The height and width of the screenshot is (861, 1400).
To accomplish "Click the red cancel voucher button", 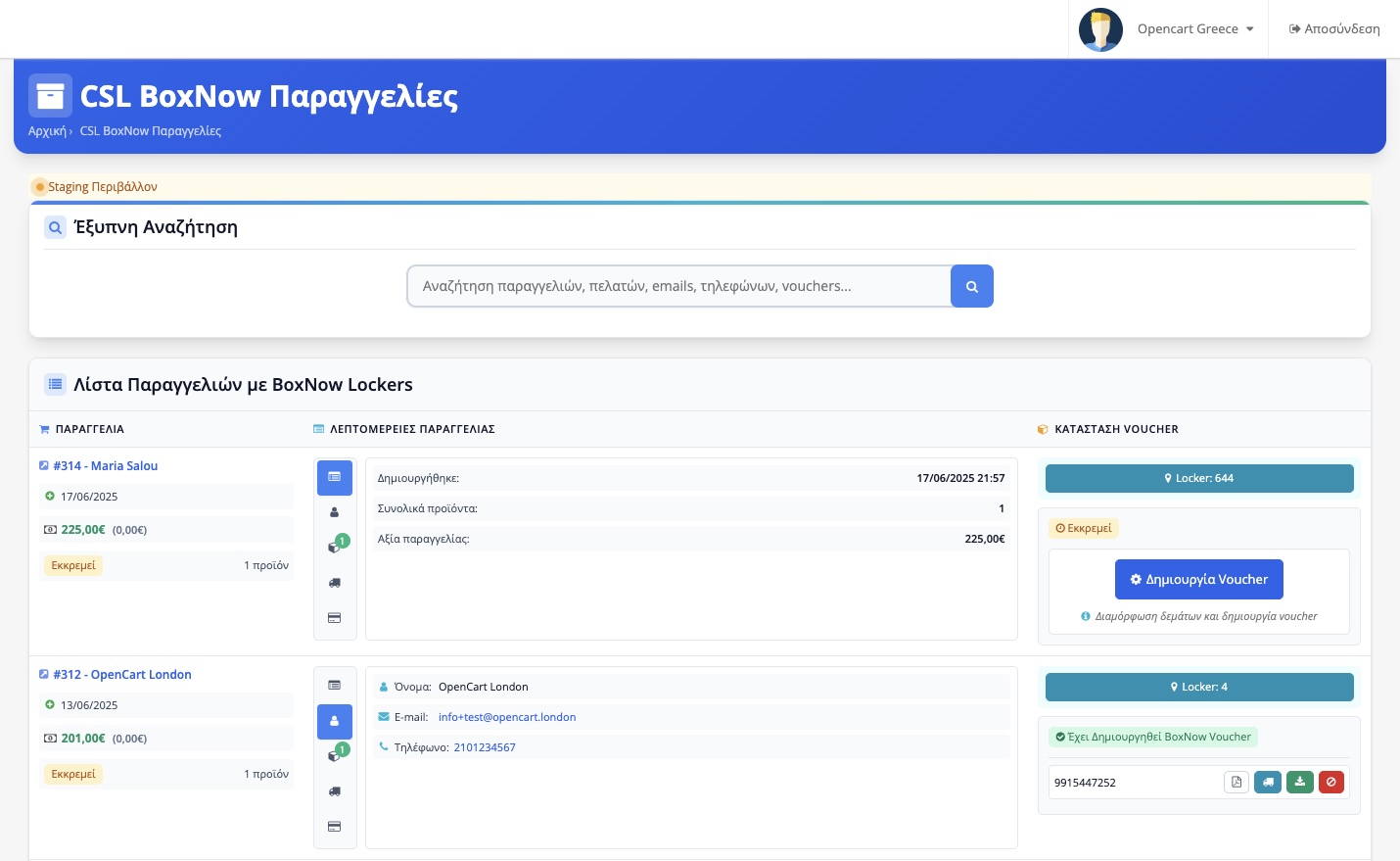I will pos(1331,782).
